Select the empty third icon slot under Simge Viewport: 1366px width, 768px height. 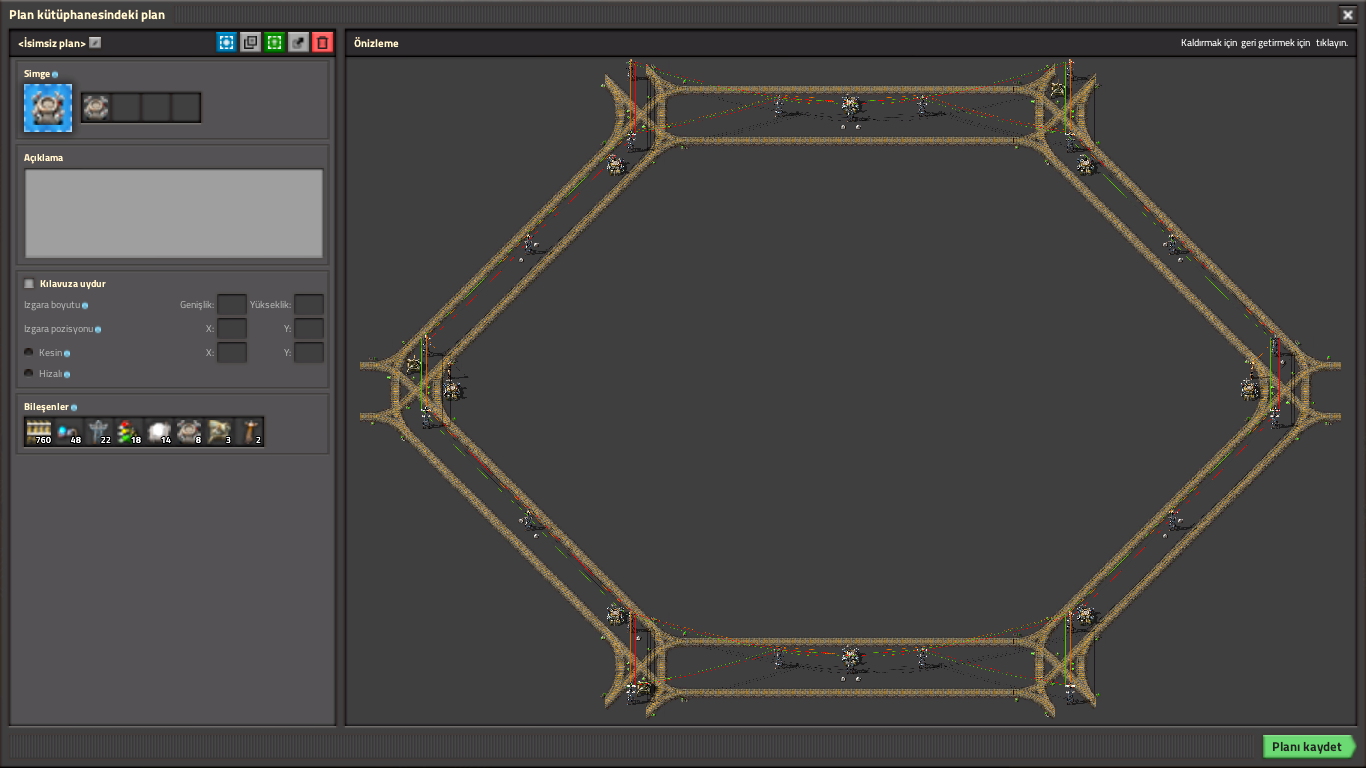(x=156, y=107)
